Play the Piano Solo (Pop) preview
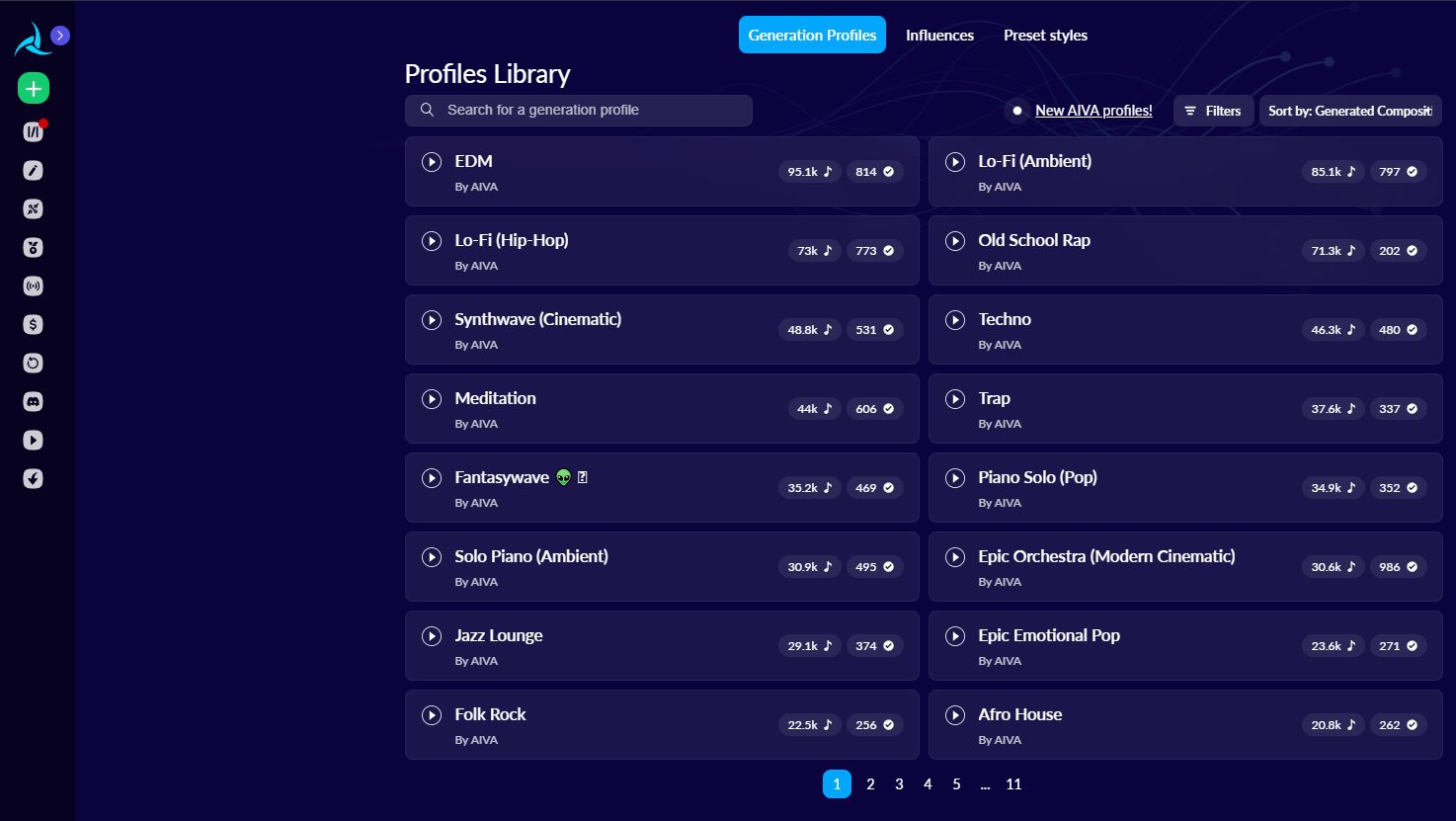This screenshot has width=1456, height=821. pyautogui.click(x=955, y=478)
